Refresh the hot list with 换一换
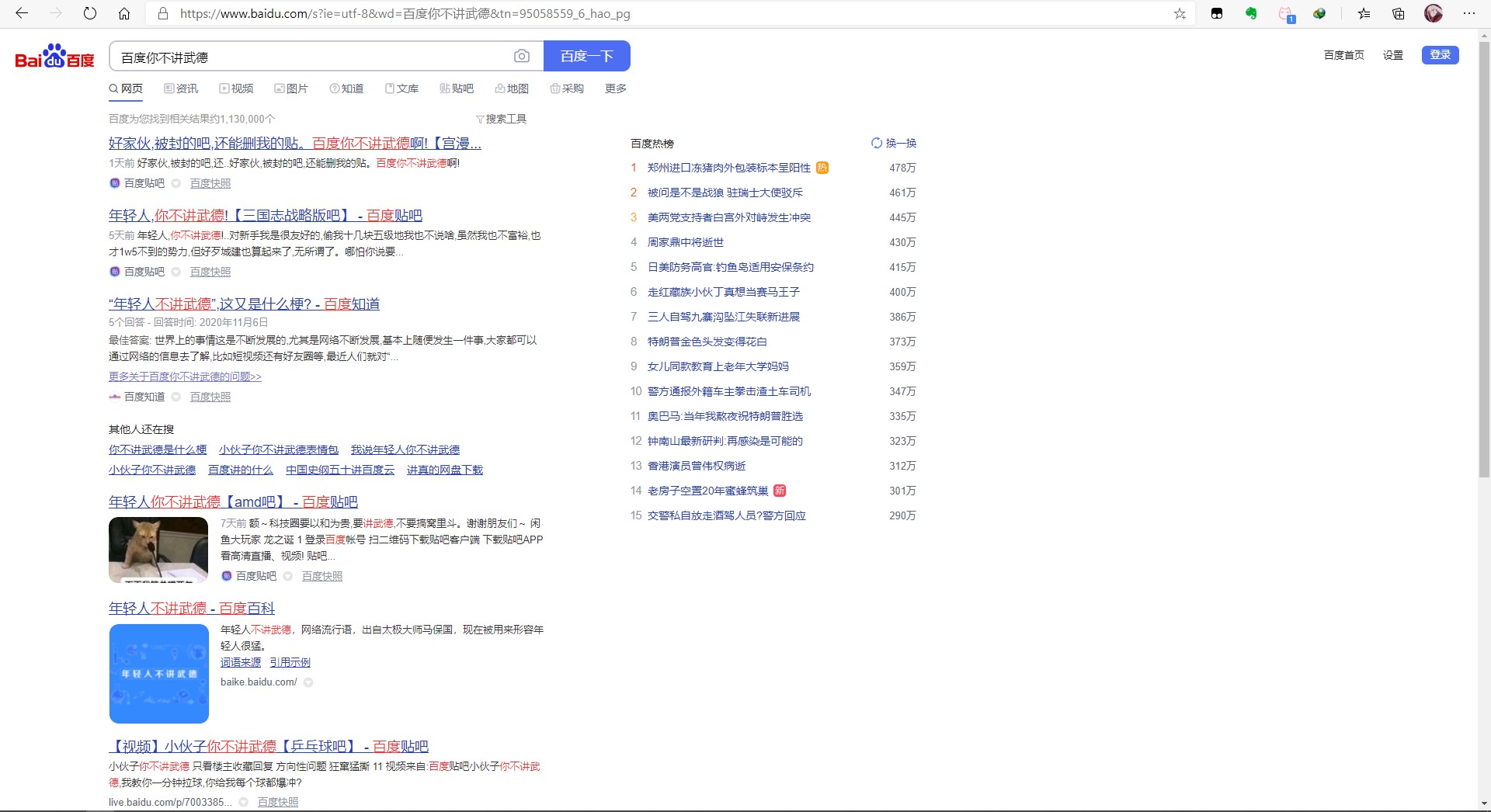 click(x=894, y=143)
